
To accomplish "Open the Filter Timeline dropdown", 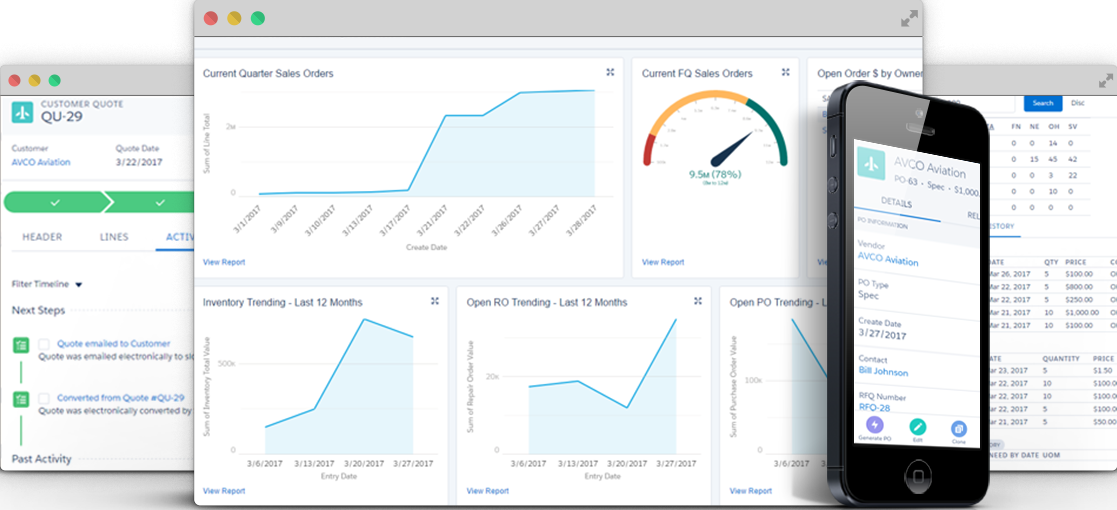I will (78, 284).
